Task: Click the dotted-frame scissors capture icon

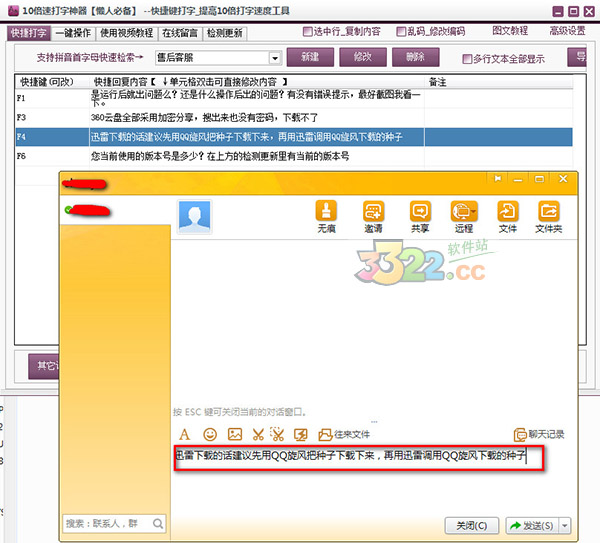Action: pyautogui.click(x=277, y=434)
